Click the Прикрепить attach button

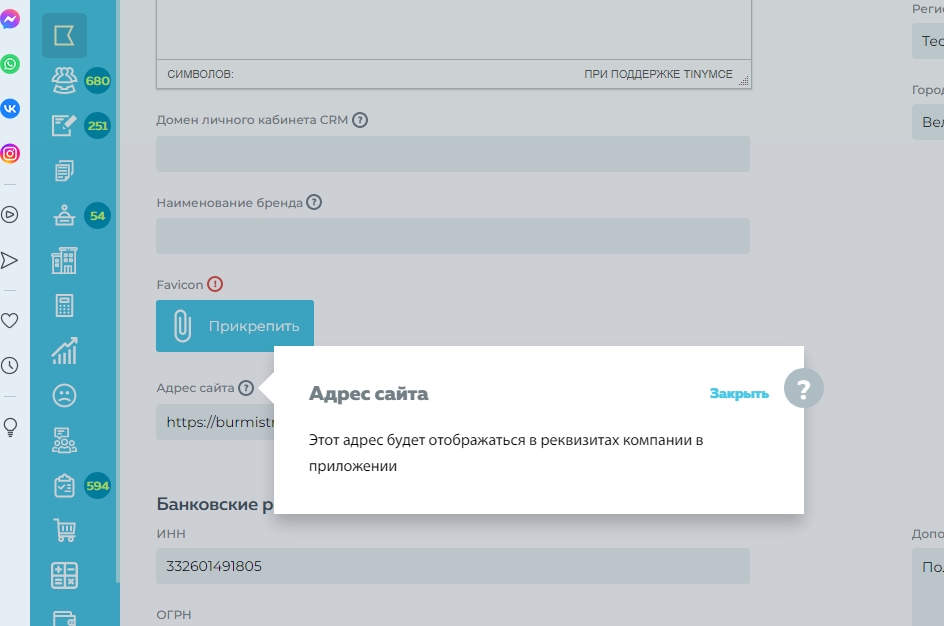pos(235,326)
